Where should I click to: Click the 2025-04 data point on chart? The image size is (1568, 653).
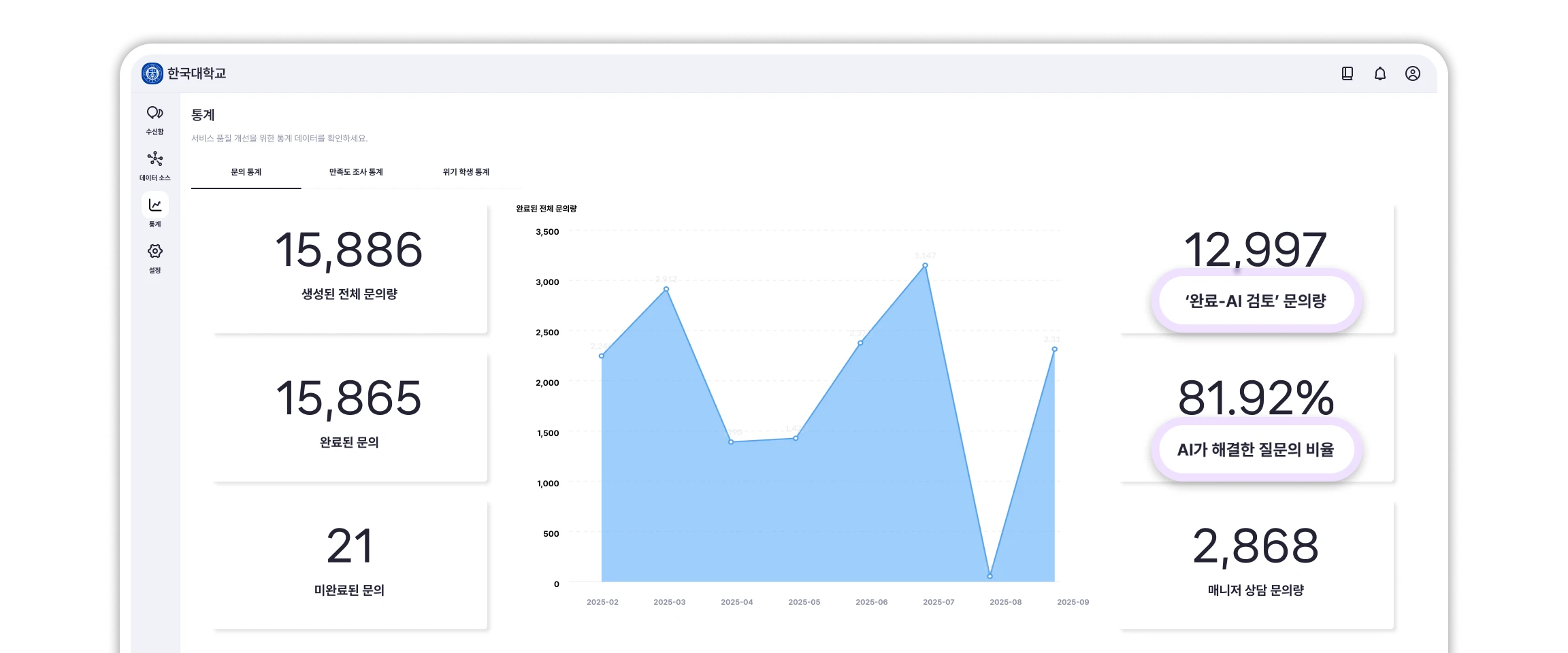[731, 442]
